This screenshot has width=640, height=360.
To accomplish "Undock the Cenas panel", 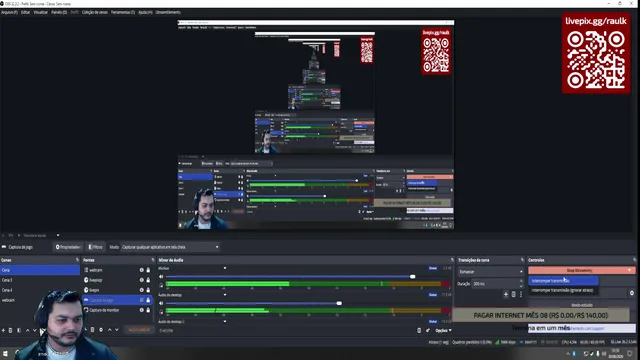I will 77,260.
